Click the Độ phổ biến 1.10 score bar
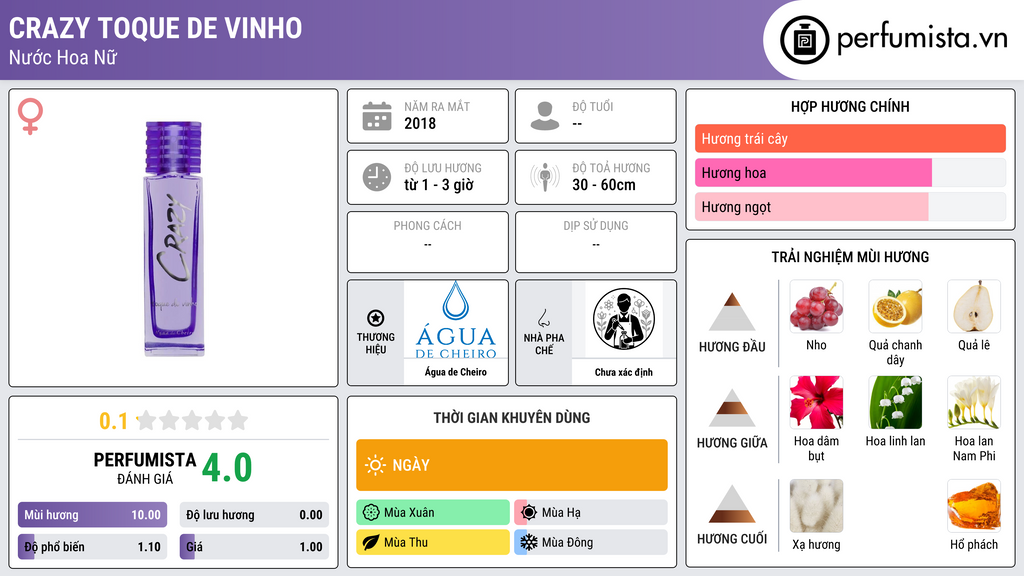Viewport: 1024px width, 576px height. [x=92, y=547]
